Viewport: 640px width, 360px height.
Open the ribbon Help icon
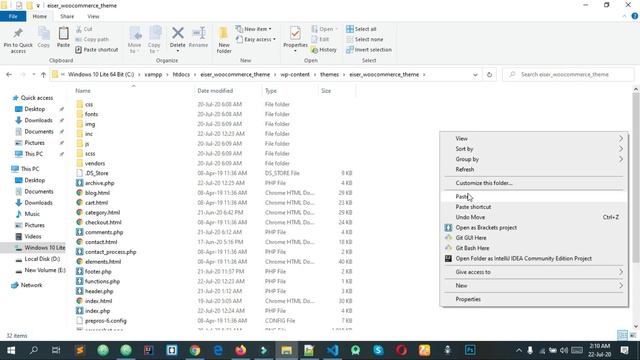[635, 16]
